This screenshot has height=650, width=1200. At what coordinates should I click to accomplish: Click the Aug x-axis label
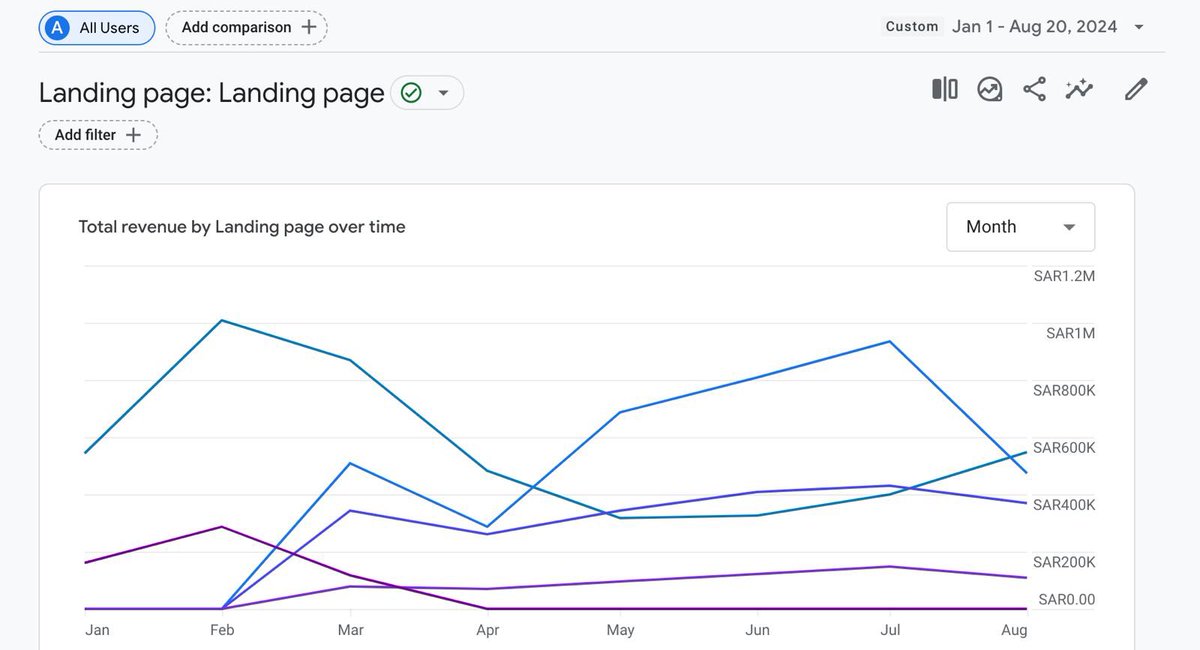tap(1014, 630)
